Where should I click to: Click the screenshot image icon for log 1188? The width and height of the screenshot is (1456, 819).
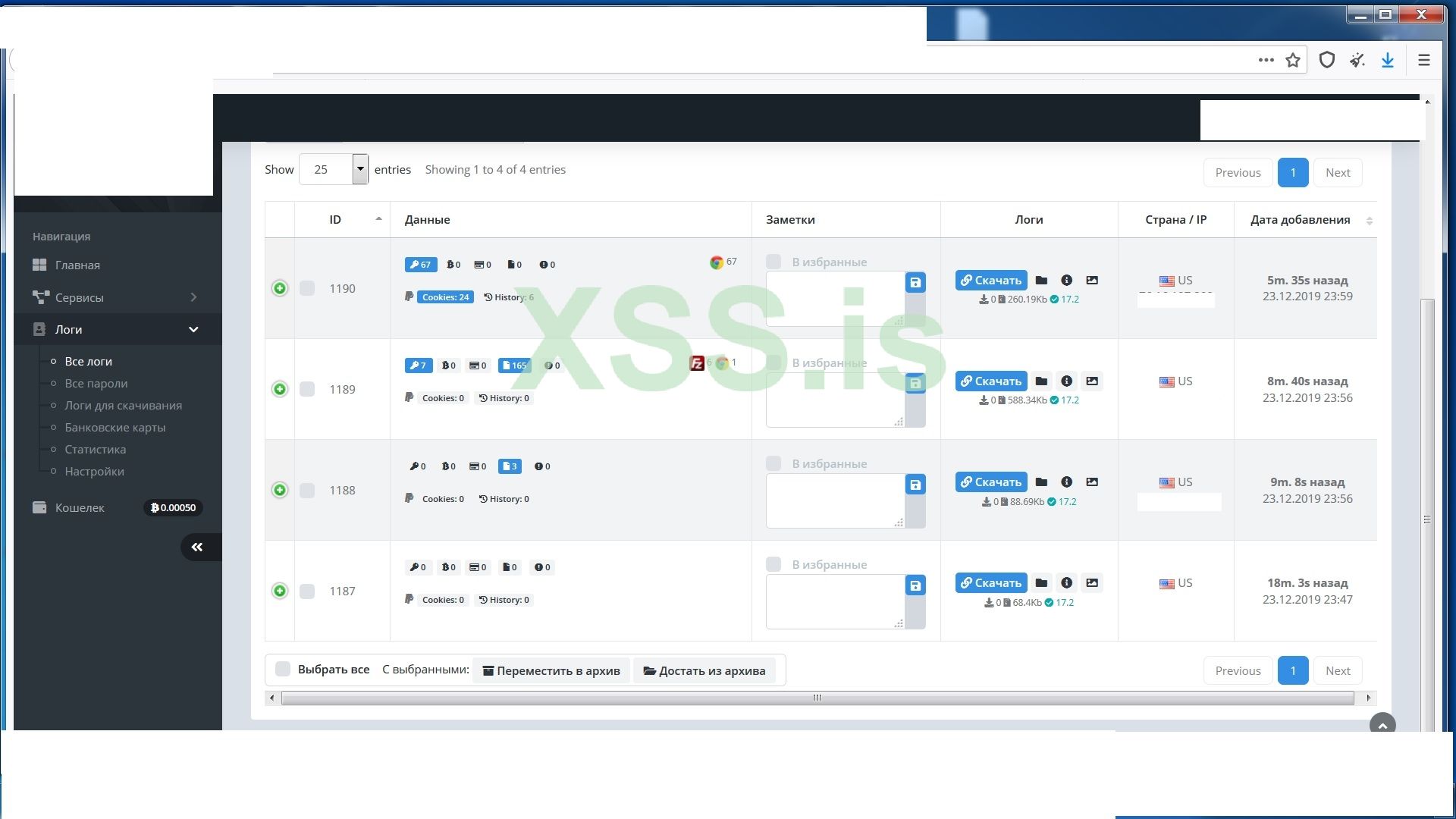pos(1092,482)
